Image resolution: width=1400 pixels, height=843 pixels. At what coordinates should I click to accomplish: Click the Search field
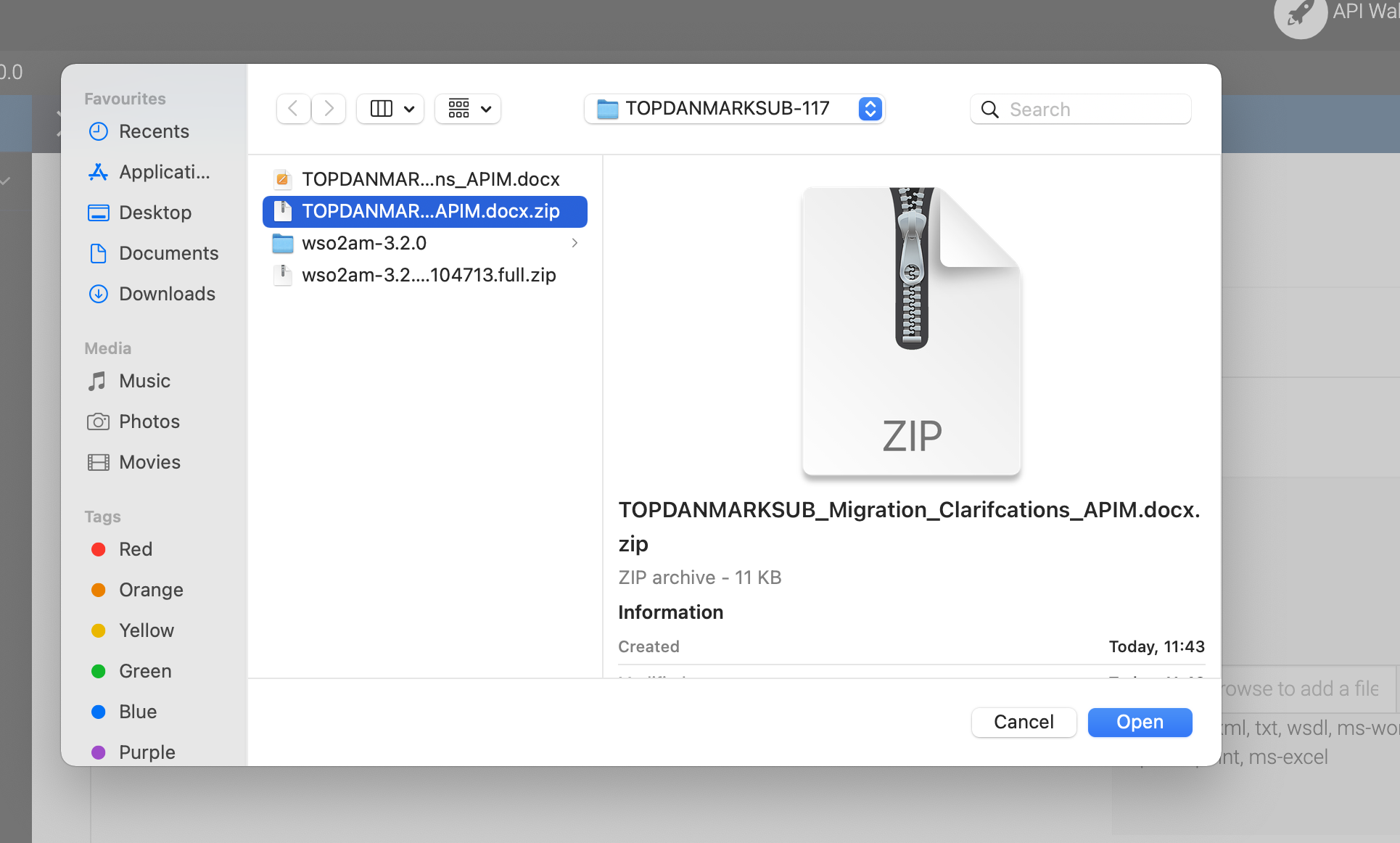[x=1080, y=109]
